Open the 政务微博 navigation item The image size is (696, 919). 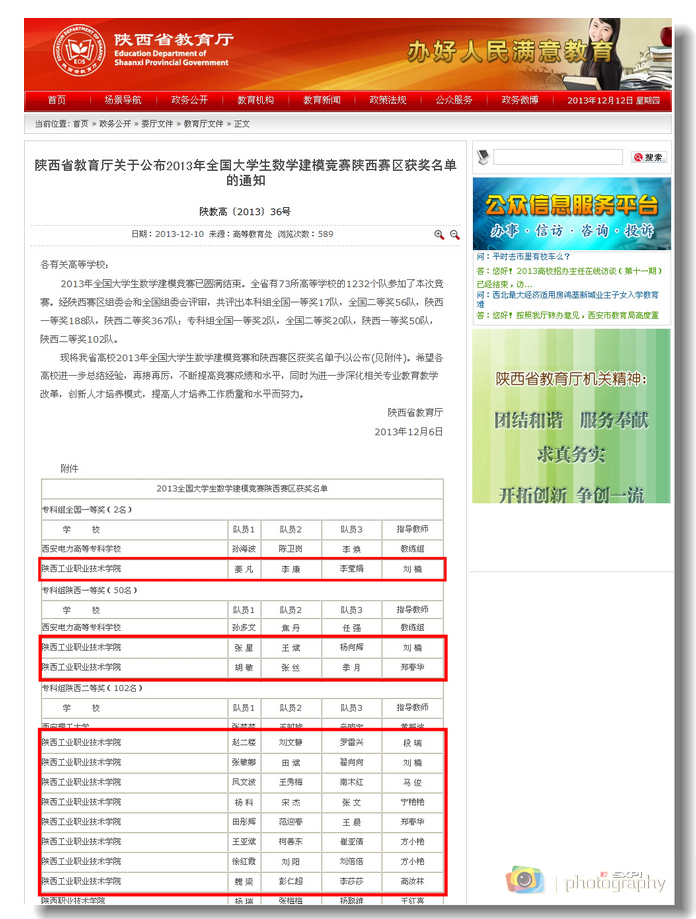(520, 100)
